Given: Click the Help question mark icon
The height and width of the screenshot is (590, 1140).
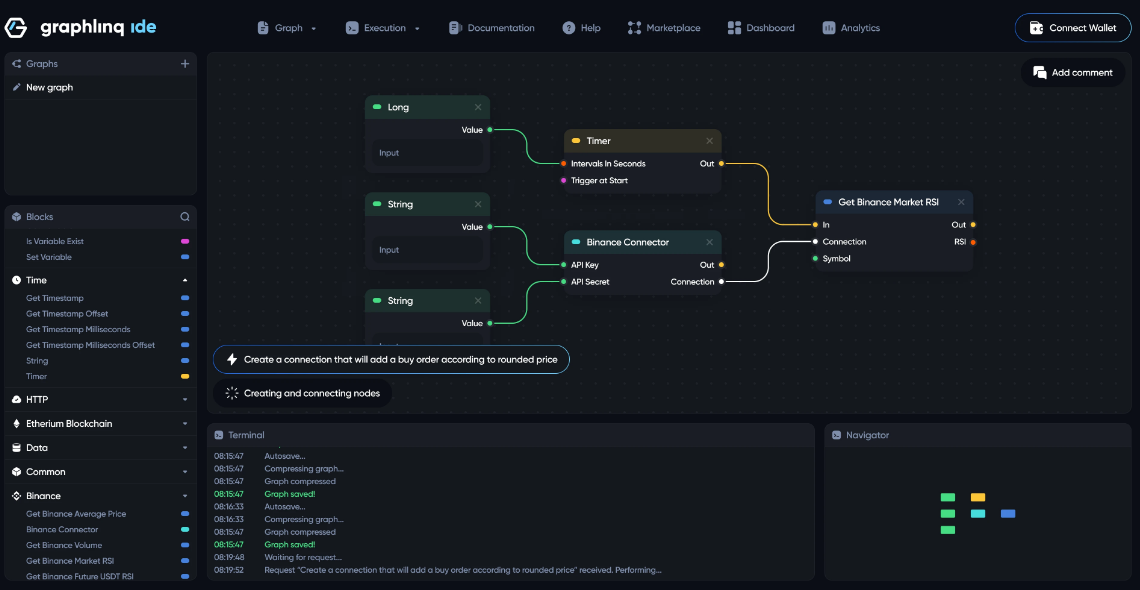Looking at the screenshot, I should (567, 27).
